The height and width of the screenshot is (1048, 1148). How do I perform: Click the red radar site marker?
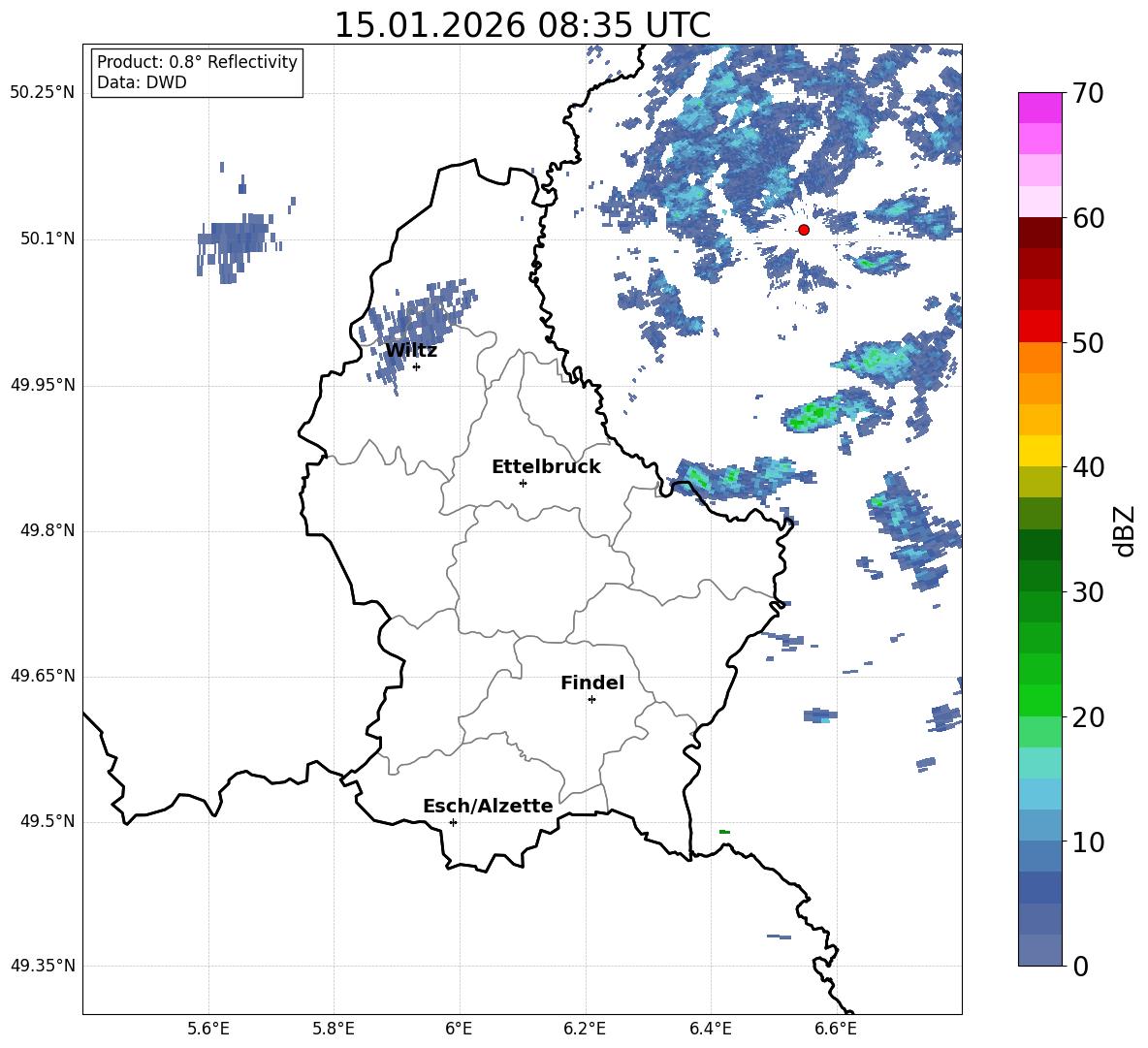tap(804, 230)
